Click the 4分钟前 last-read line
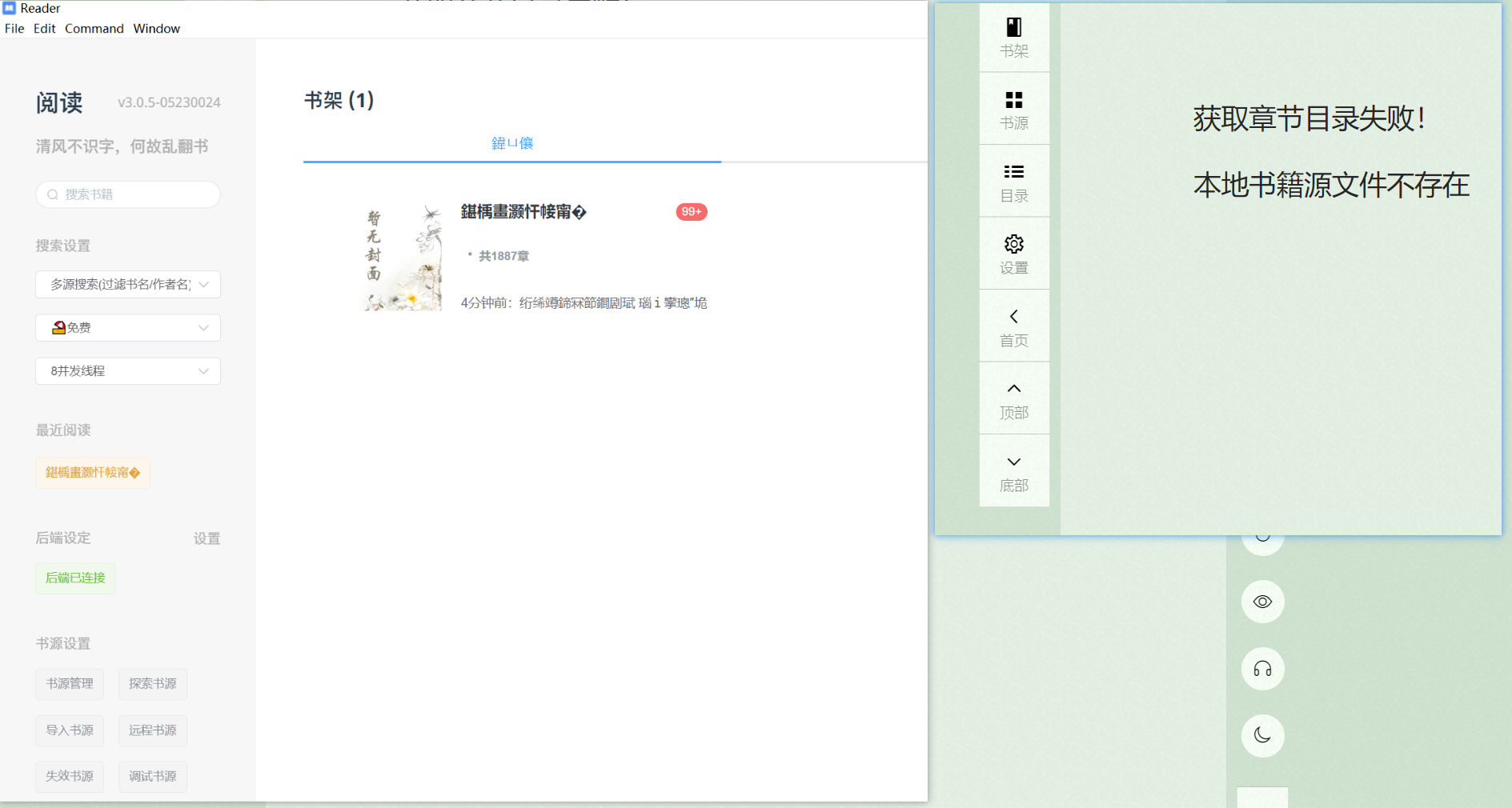Viewport: 1512px width, 808px height. [x=584, y=303]
